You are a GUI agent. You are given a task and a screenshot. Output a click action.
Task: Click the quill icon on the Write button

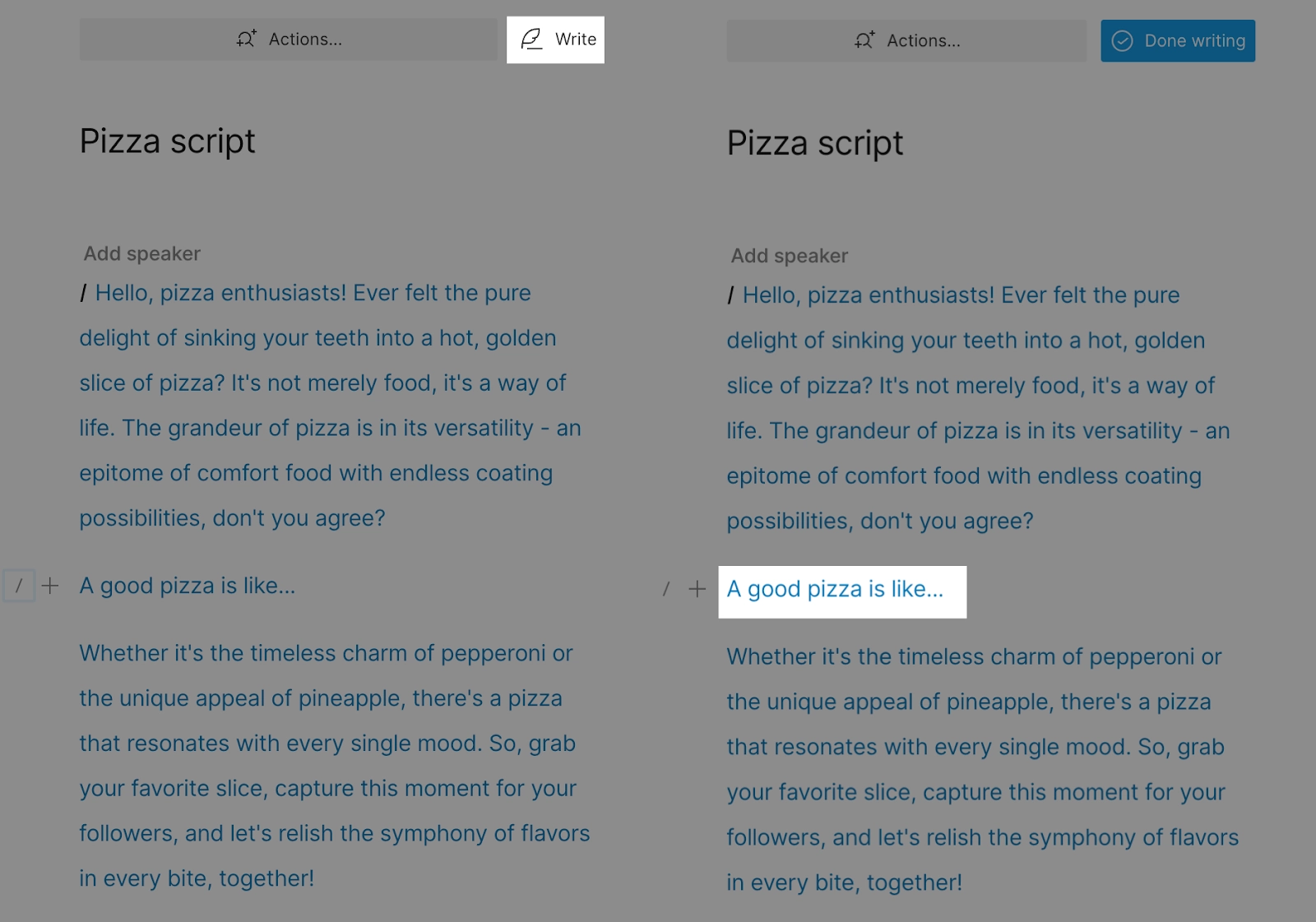pos(534,39)
